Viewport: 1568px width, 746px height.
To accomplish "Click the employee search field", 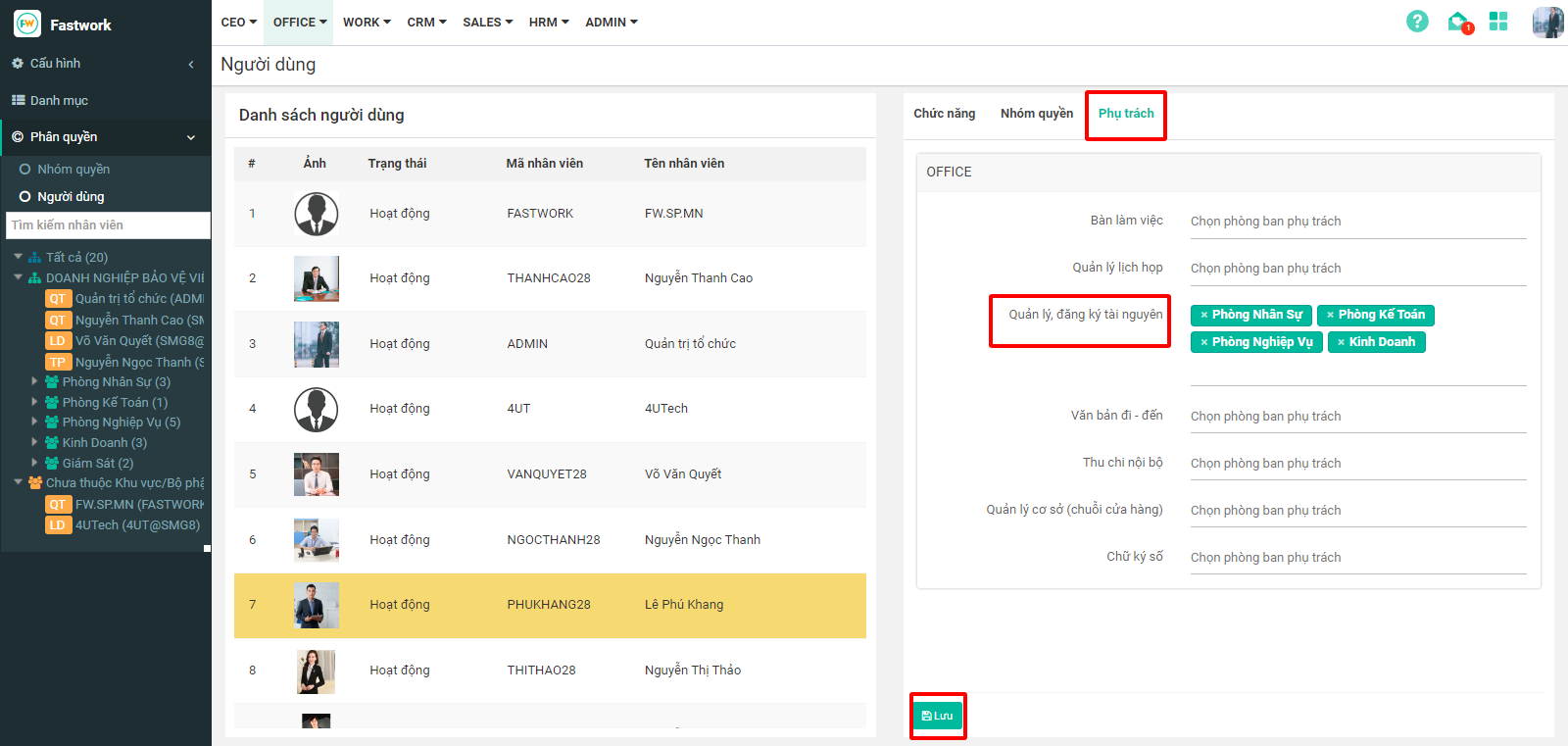I will 108,225.
